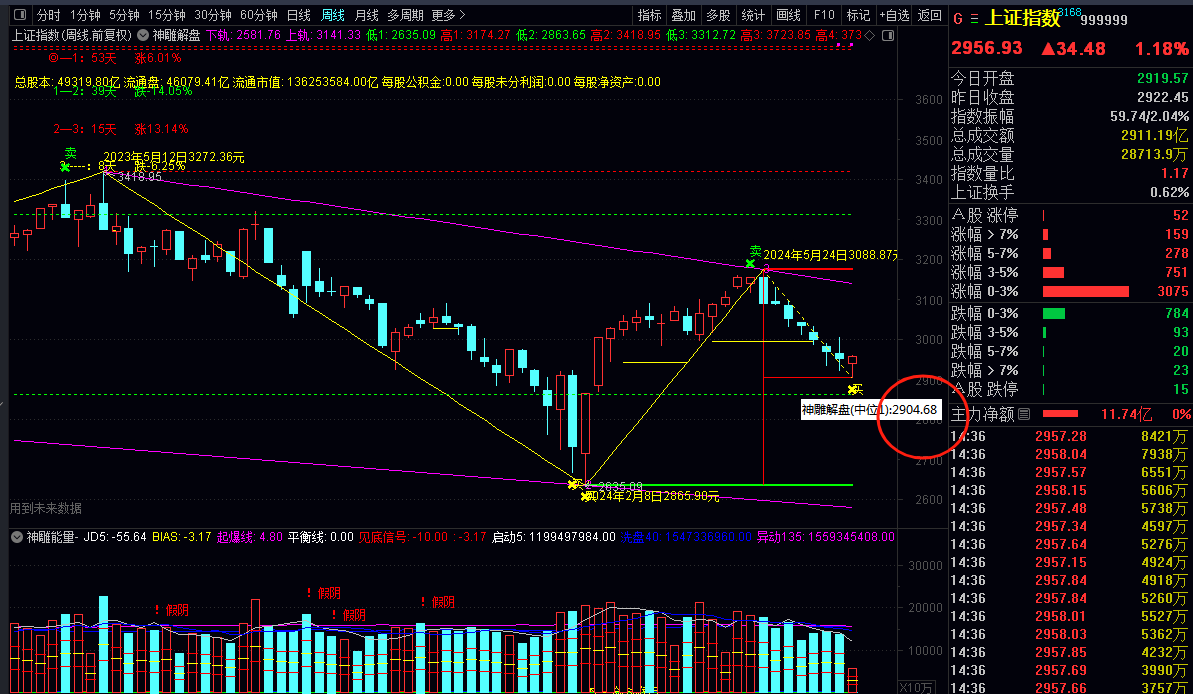Click the panel layout icon left of 分时
Image resolution: width=1193 pixels, height=694 pixels.
click(x=19, y=15)
